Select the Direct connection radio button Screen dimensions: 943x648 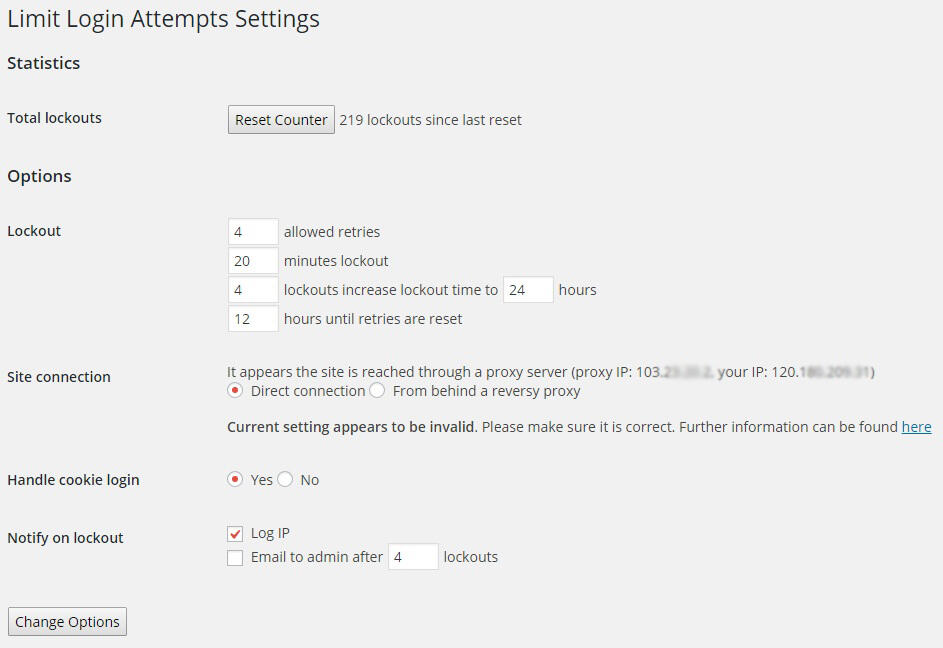coord(236,391)
